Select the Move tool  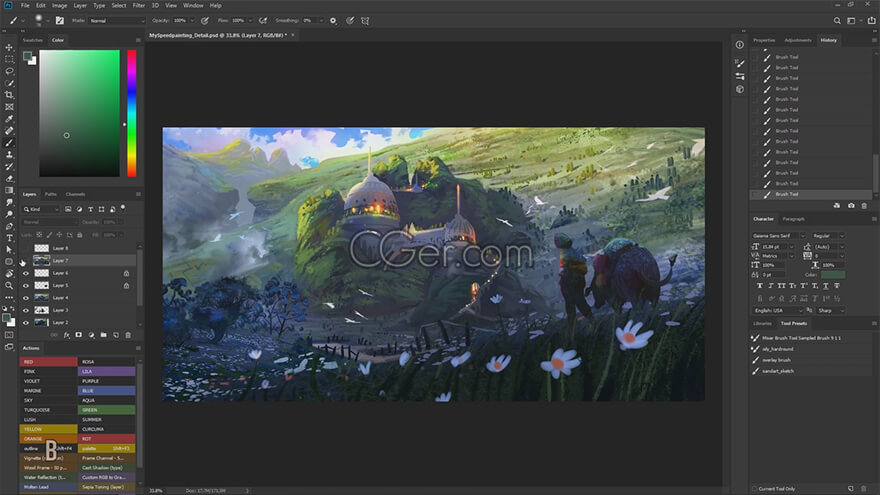pos(9,47)
